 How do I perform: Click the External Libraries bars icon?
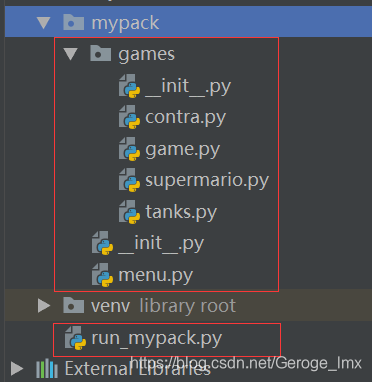tap(47, 369)
